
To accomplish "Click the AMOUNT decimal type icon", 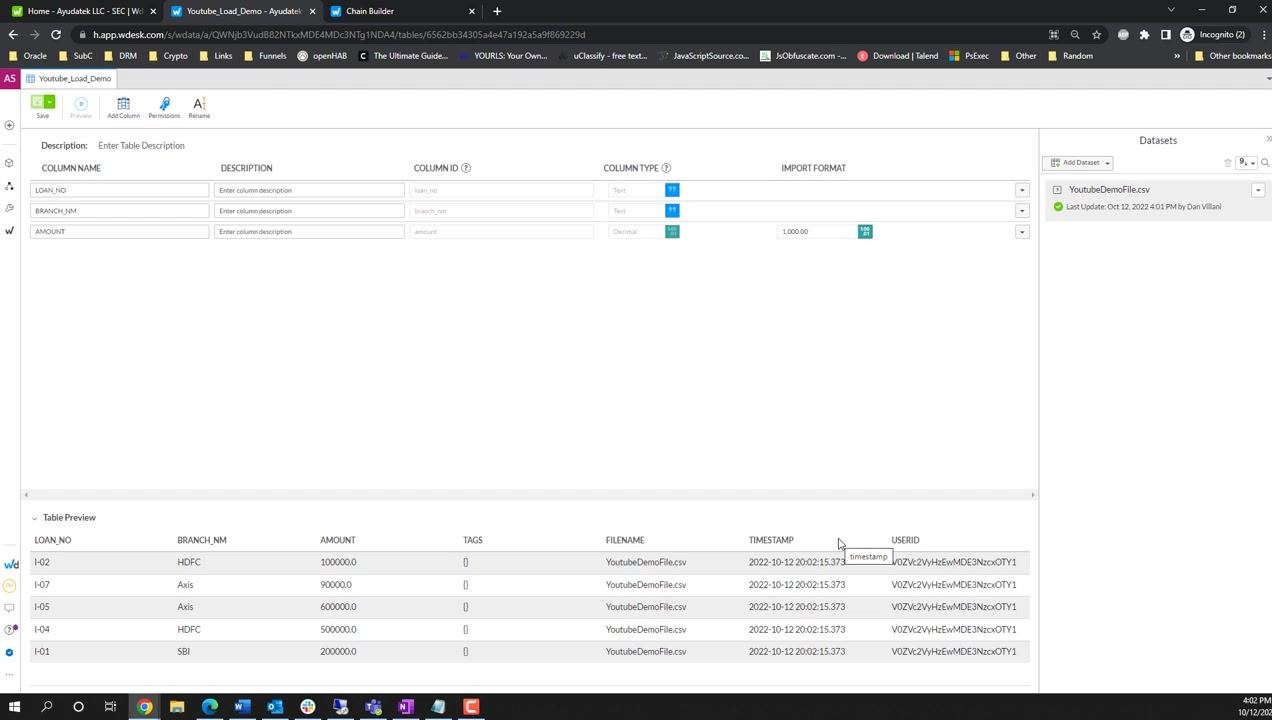I will (x=672, y=232).
